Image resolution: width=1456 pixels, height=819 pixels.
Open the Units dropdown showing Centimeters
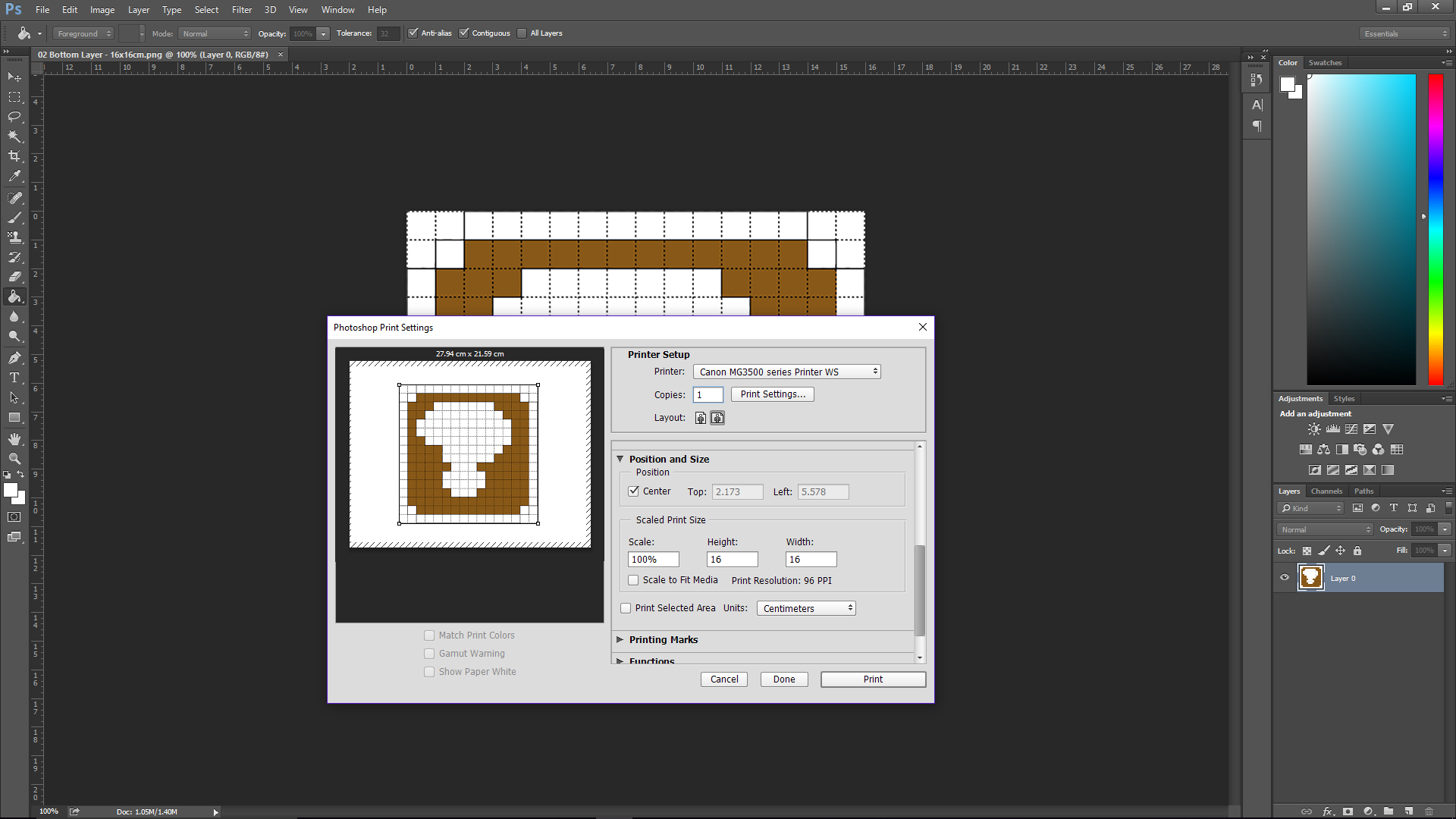(x=805, y=607)
